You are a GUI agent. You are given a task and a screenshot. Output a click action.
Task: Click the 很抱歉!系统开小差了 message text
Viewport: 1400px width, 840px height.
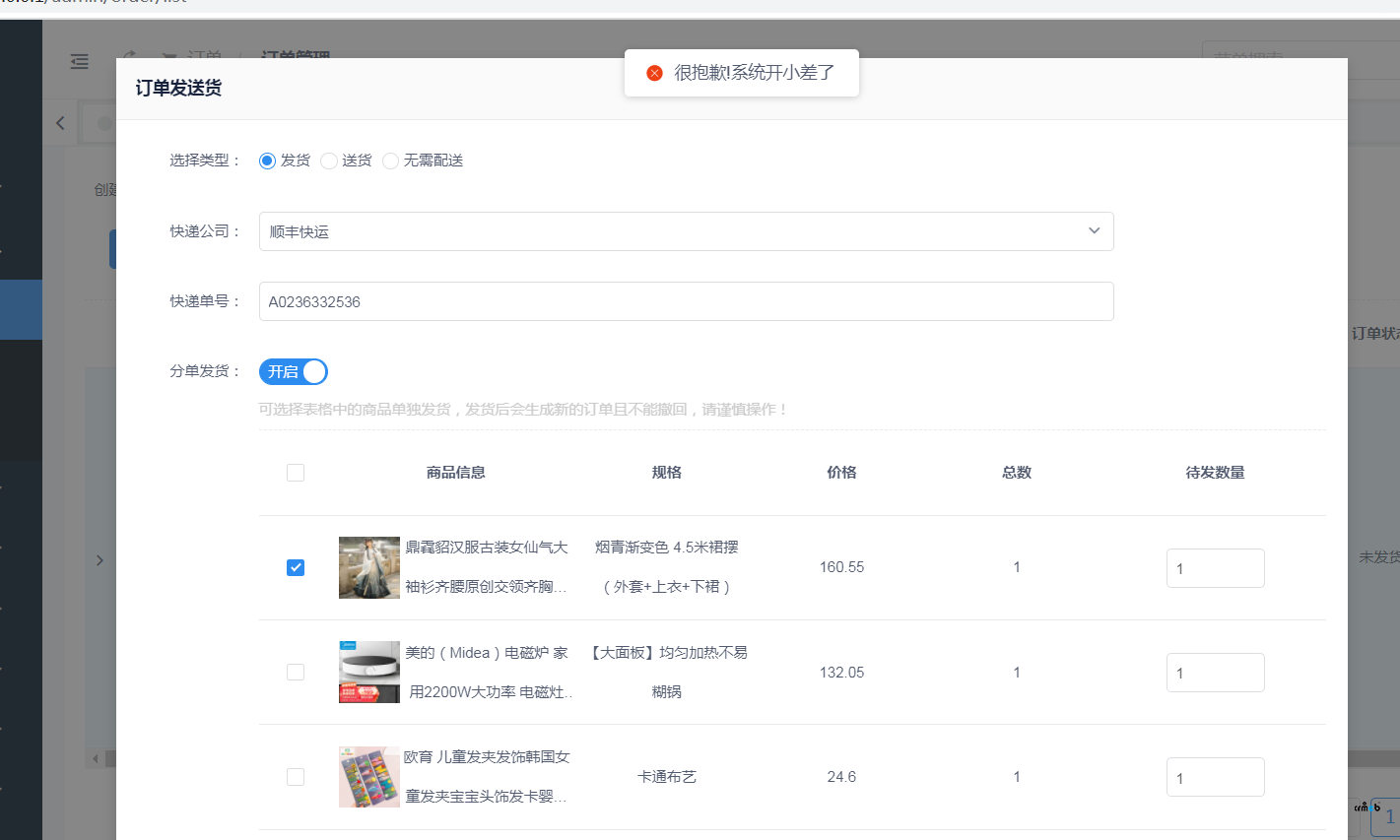coord(755,73)
